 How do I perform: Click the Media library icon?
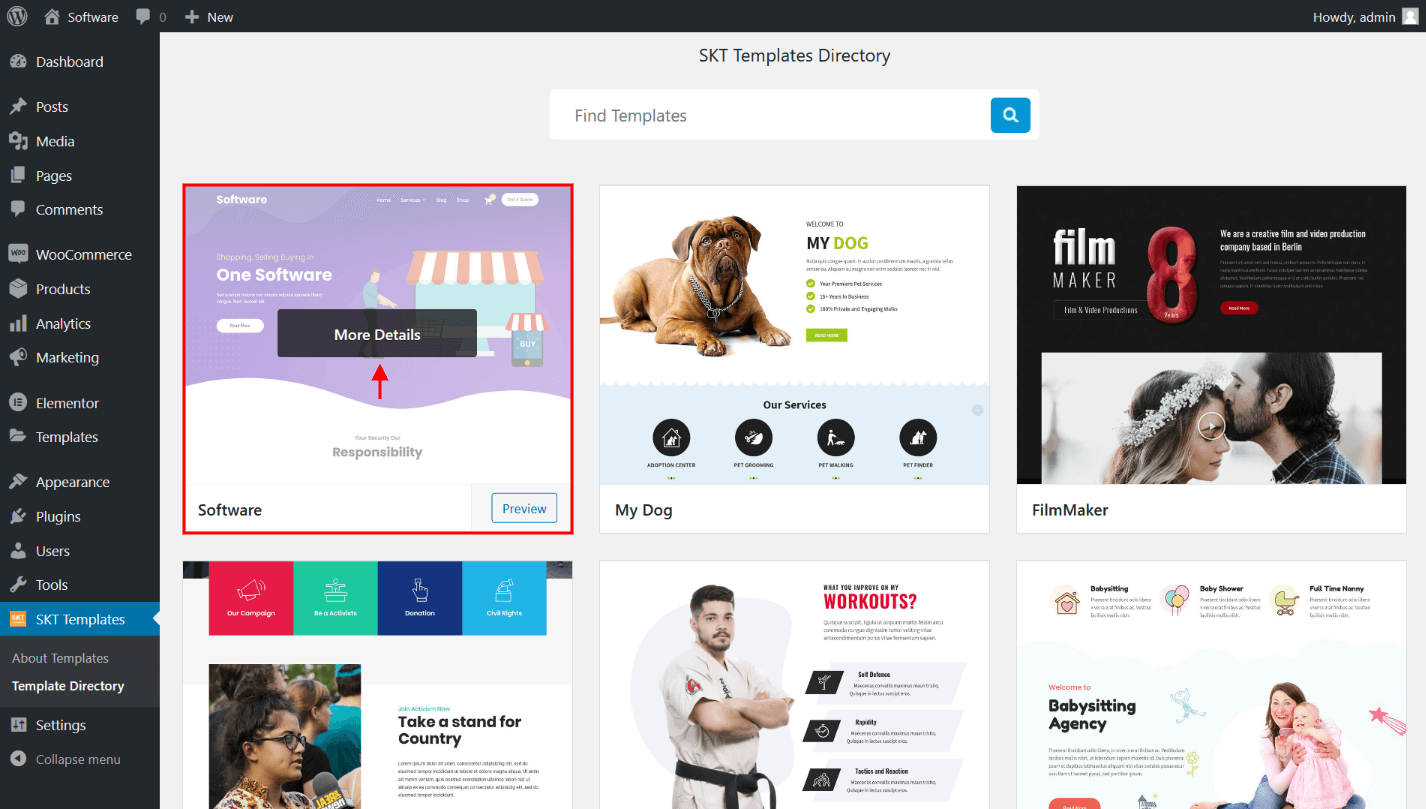(x=18, y=141)
